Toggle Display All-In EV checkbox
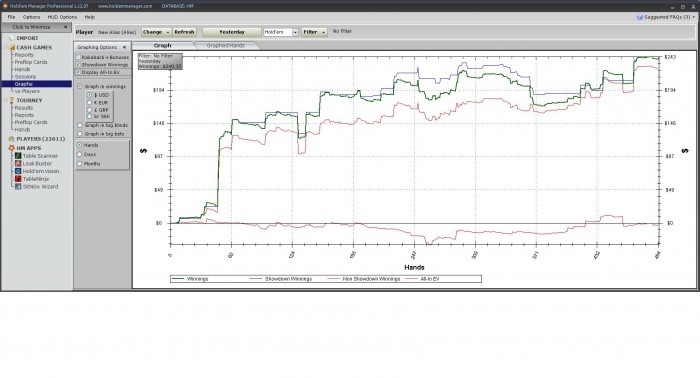This screenshot has height=378, width=700. (x=78, y=72)
